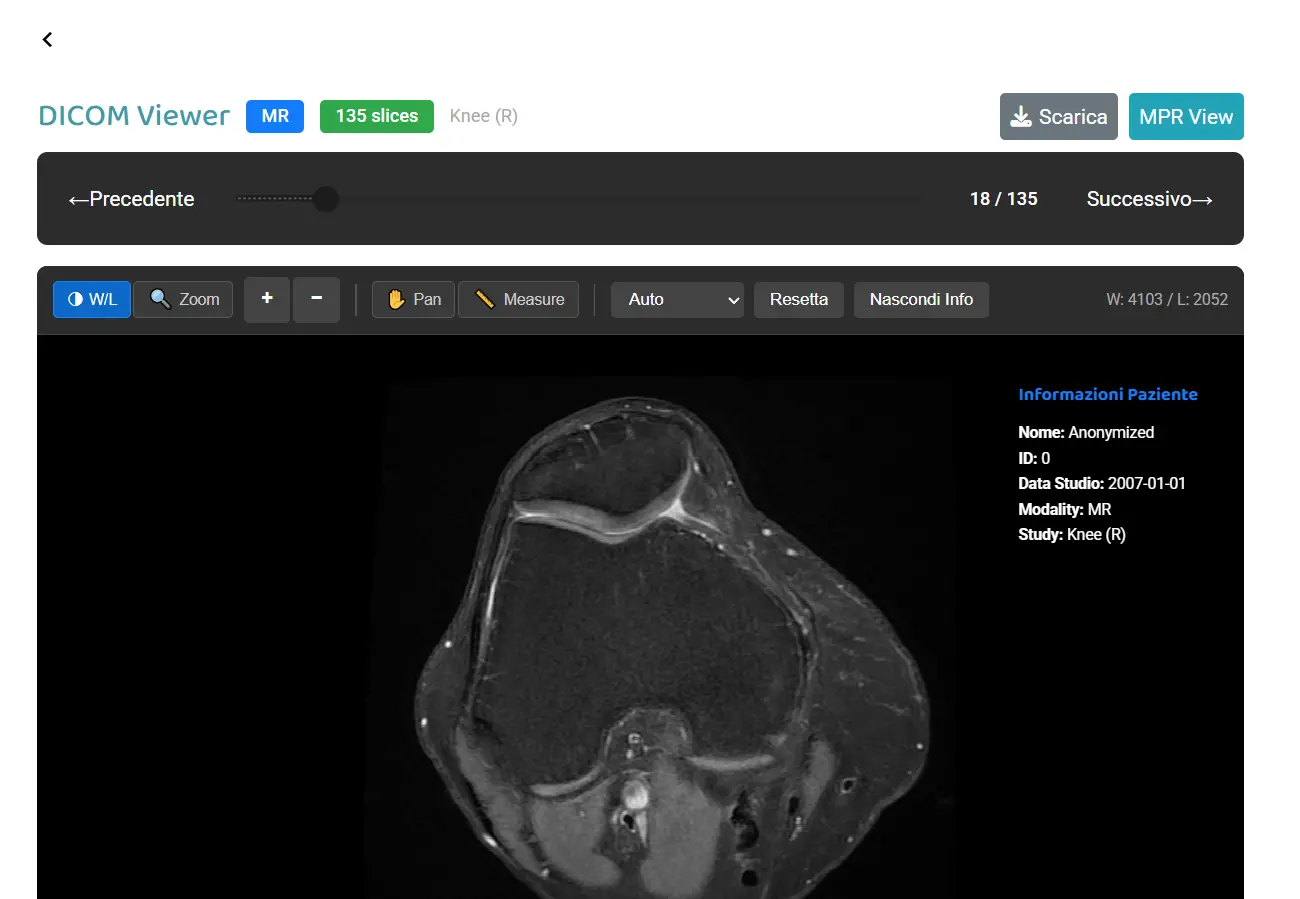Click the Scarica download icon
This screenshot has height=899, width=1300.
(x=1021, y=116)
